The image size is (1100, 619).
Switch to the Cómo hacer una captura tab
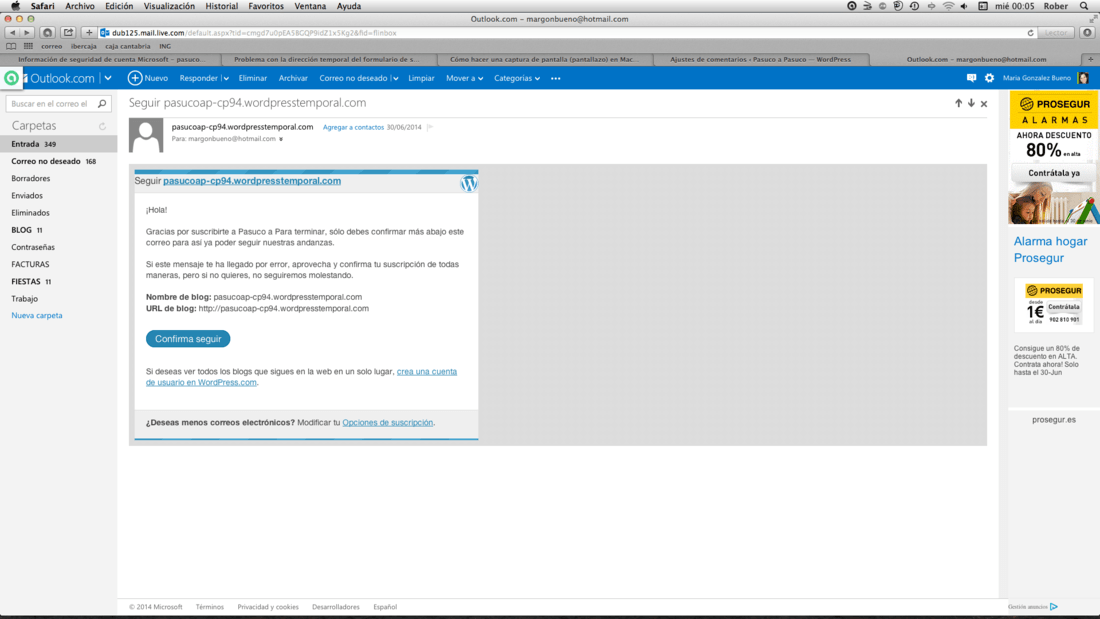(x=544, y=60)
